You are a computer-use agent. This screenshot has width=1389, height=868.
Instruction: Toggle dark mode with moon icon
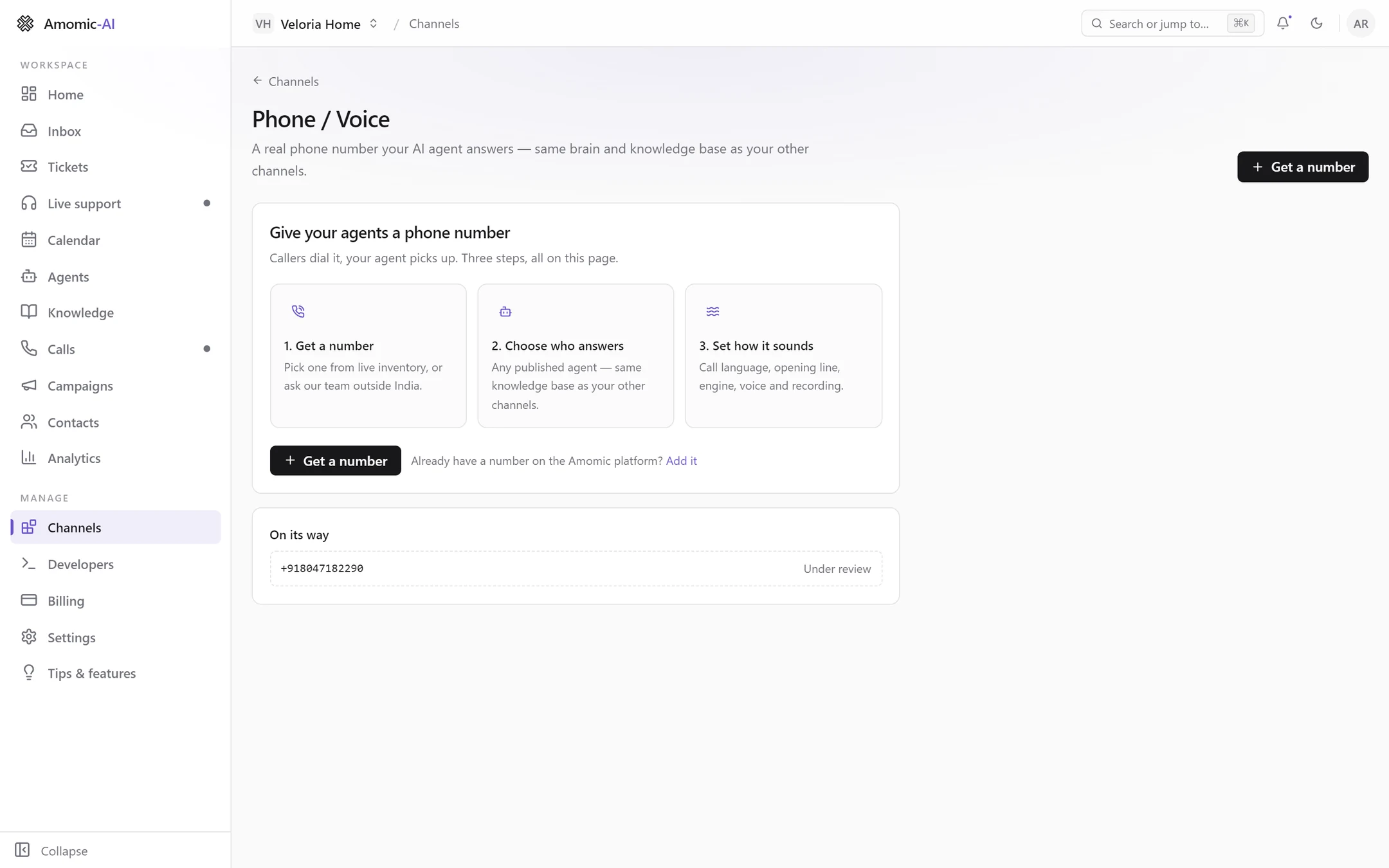coord(1316,23)
